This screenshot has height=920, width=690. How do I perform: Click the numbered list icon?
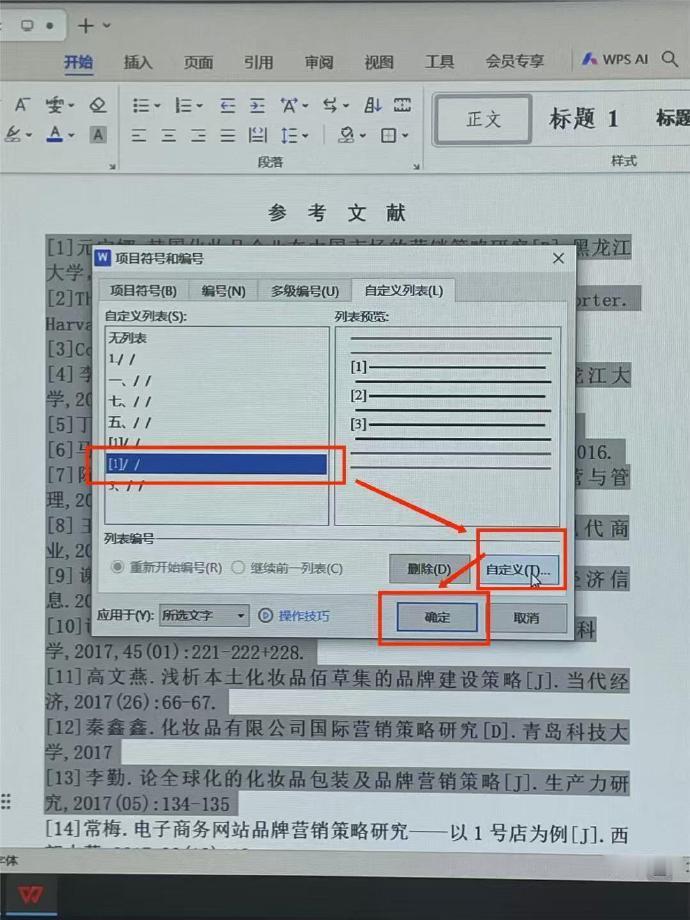(x=184, y=106)
